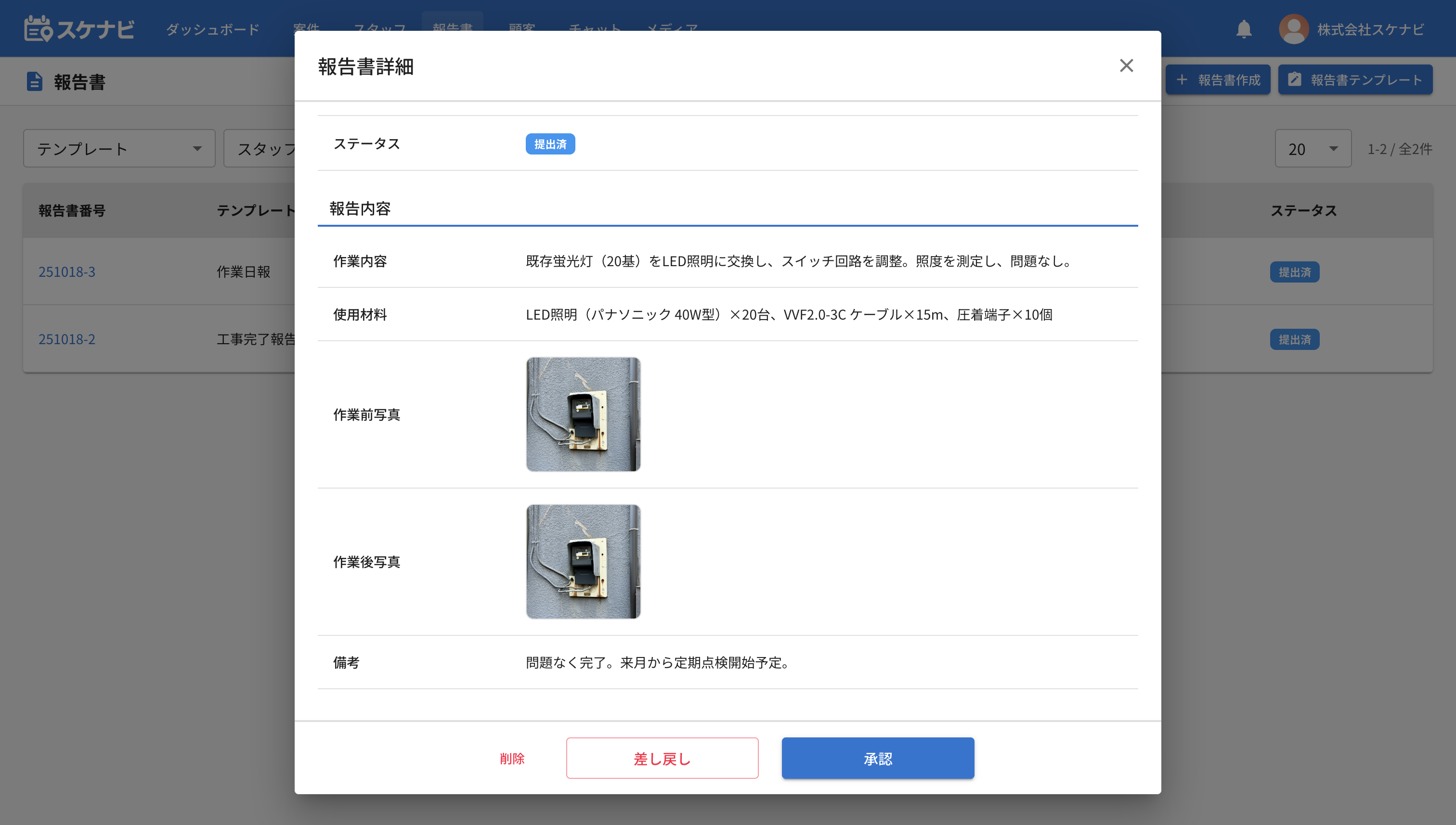Click the edit icon on 報告書テンプレート
Screen dimensions: 1456x825
[x=1295, y=79]
